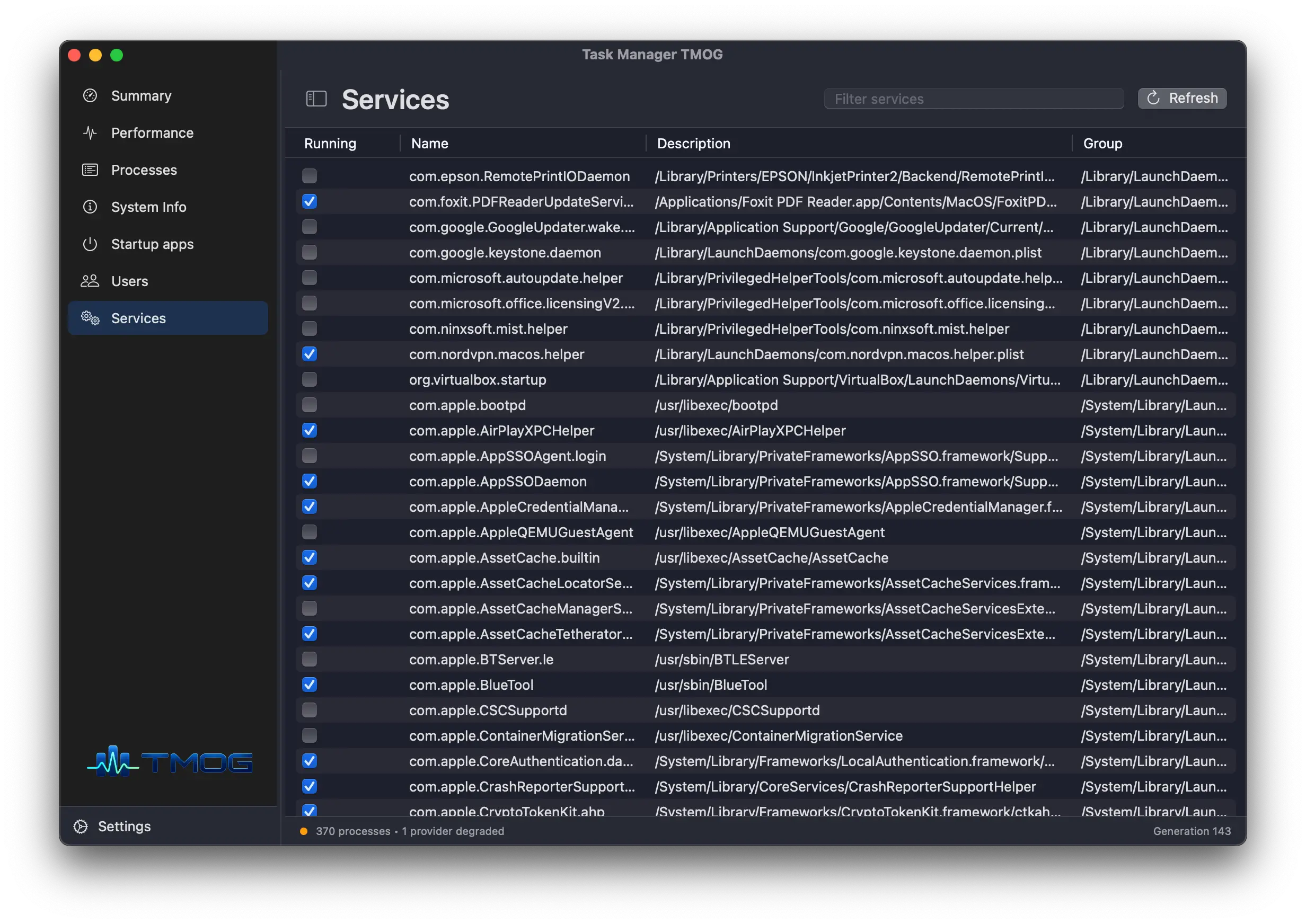Click the 'Generation 143' status text
Screen dimensions: 1306x924
[x=1192, y=831]
